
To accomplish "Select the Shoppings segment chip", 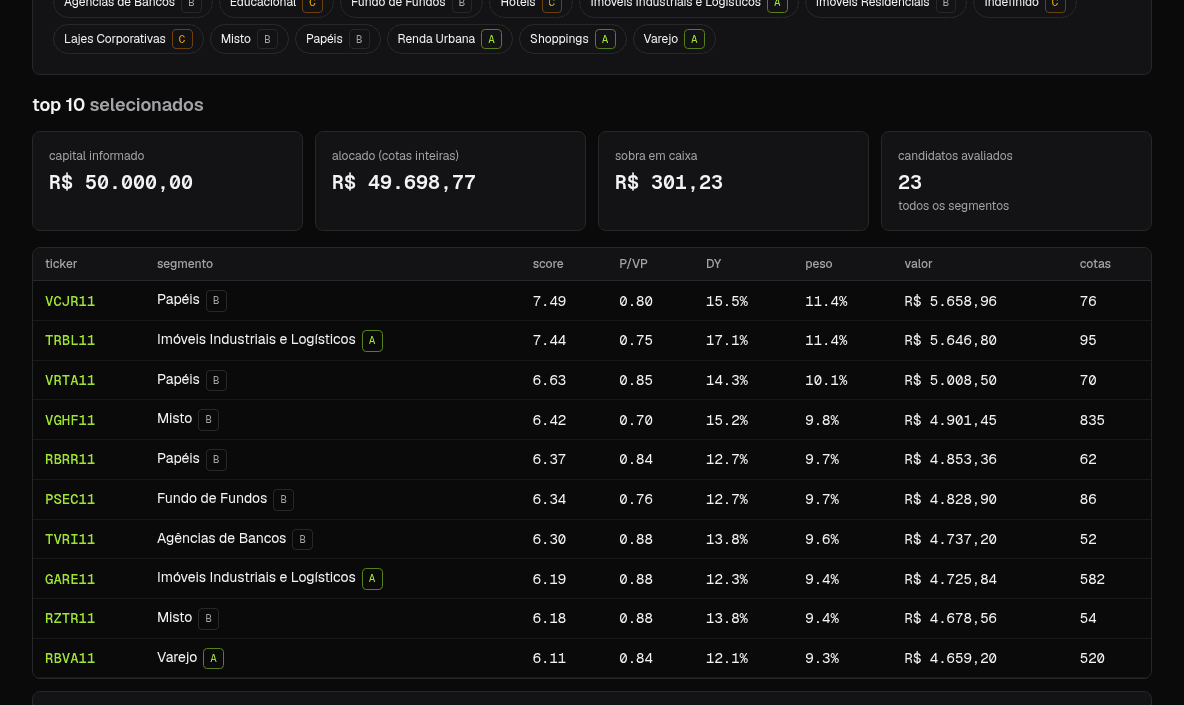I will (572, 39).
